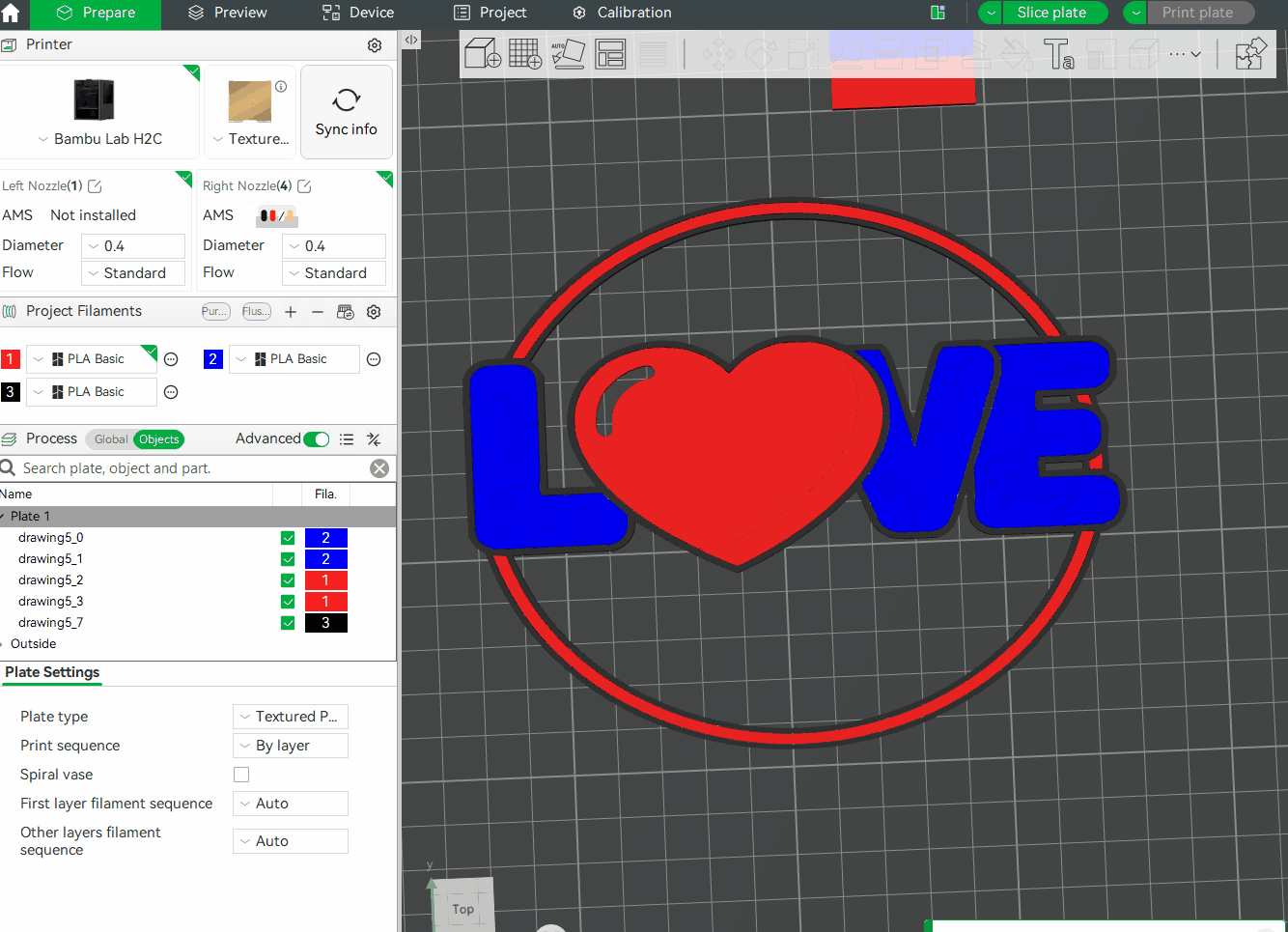Image resolution: width=1288 pixels, height=932 pixels.
Task: Add a new project filament
Action: (x=291, y=312)
